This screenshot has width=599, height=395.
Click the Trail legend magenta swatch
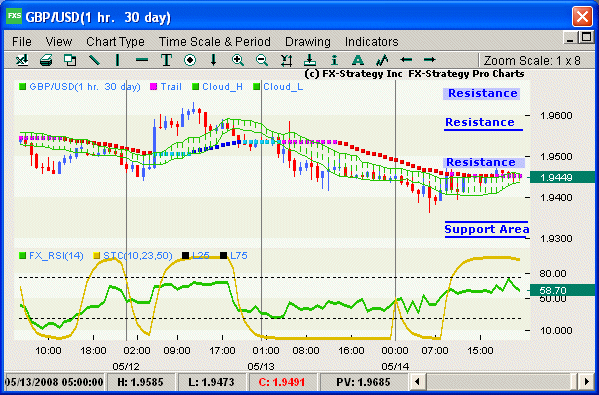coord(153,87)
